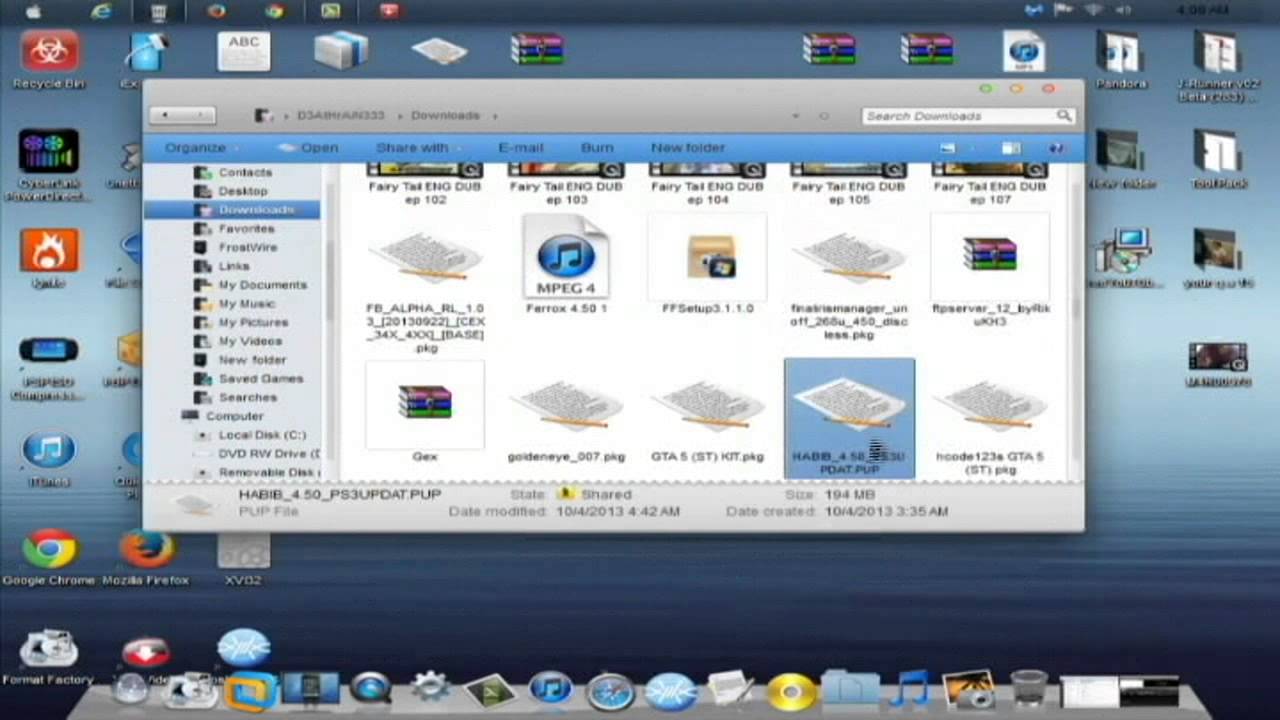Click the navigation pane scrollbar
Viewport: 1280px width, 720px height.
[x=330, y=320]
